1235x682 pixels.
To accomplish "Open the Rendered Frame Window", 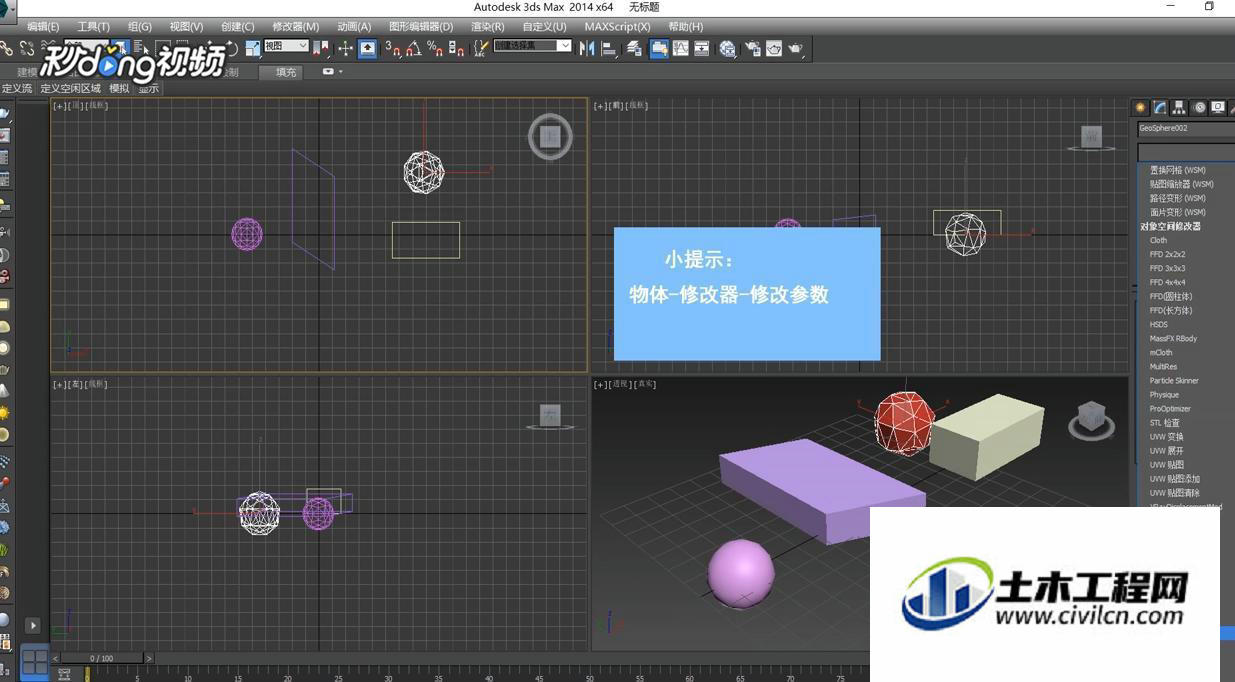I will 774,47.
